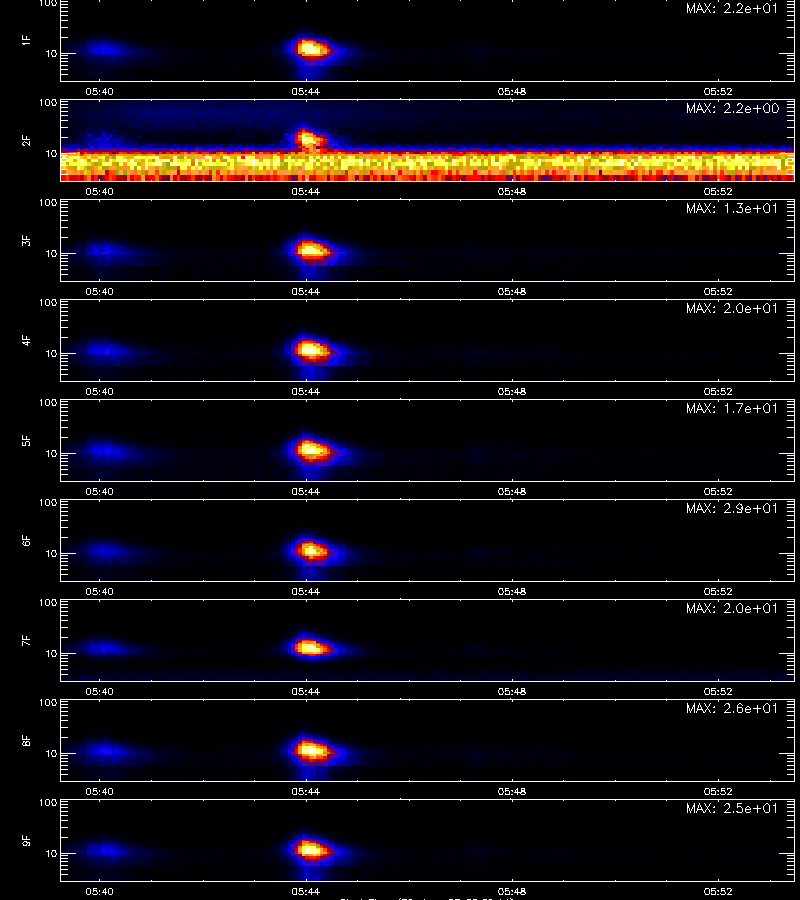Click the bright burst peak in panel 6F
Screen dimensions: 800x900
click(310, 550)
